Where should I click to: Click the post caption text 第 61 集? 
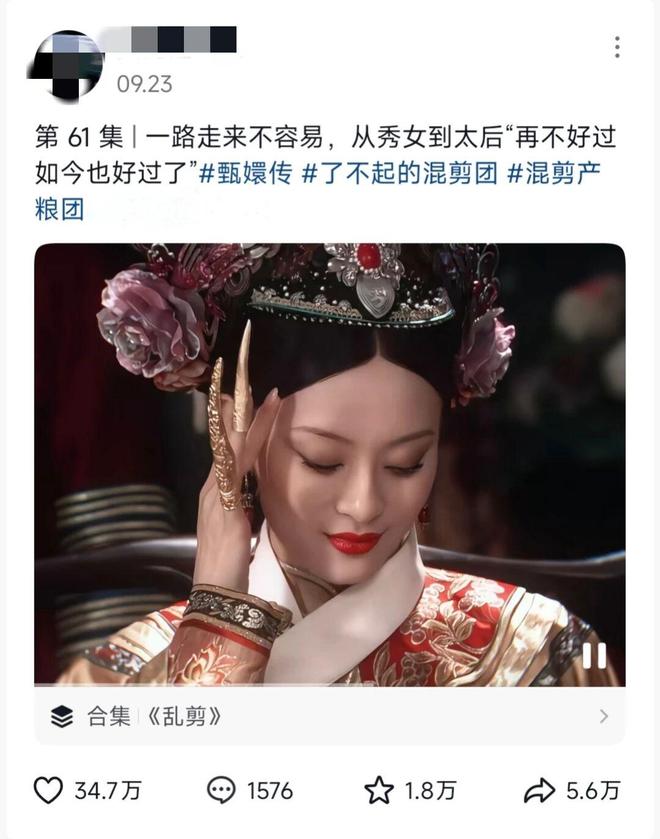tap(79, 138)
